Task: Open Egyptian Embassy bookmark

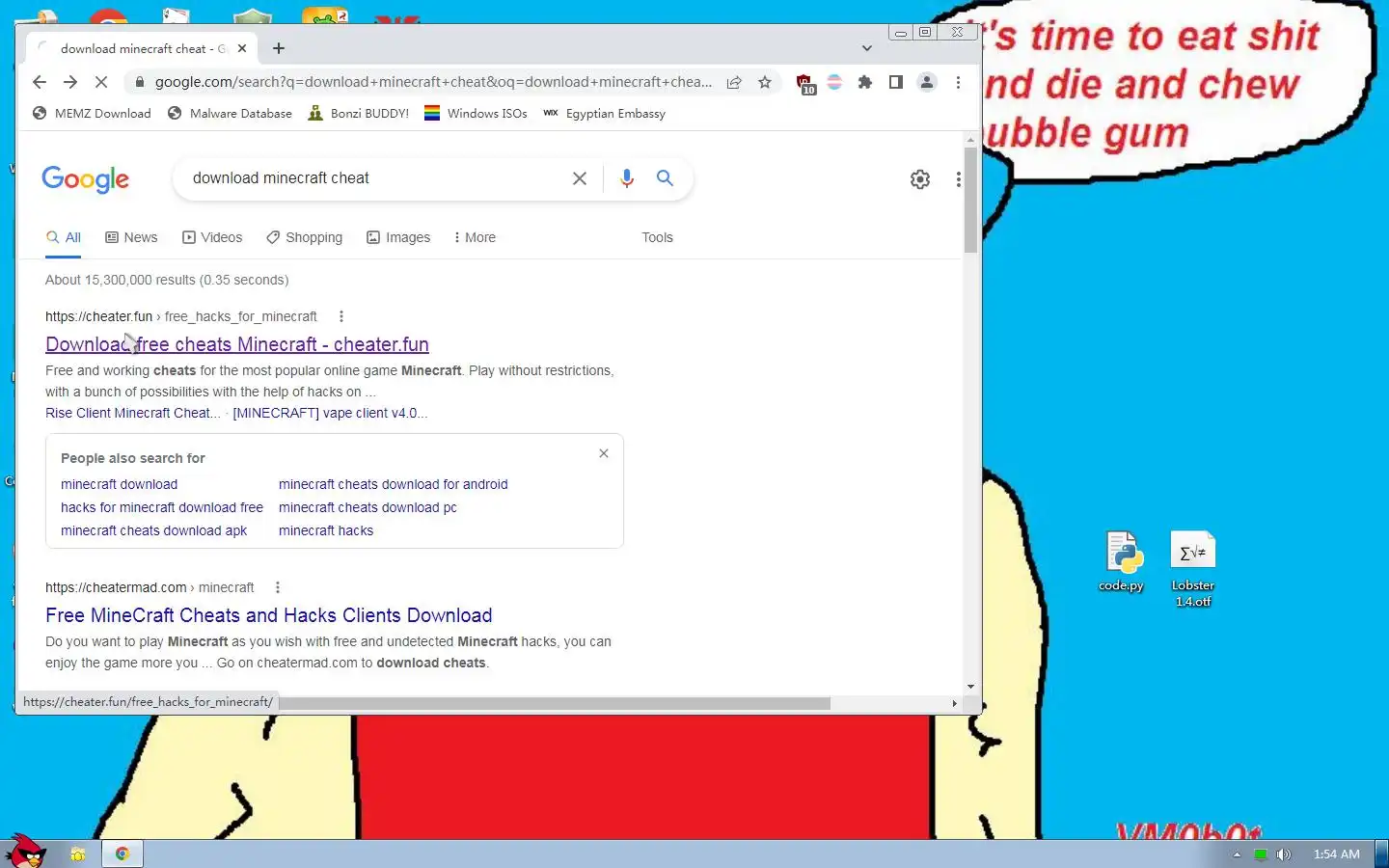Action: (604, 113)
